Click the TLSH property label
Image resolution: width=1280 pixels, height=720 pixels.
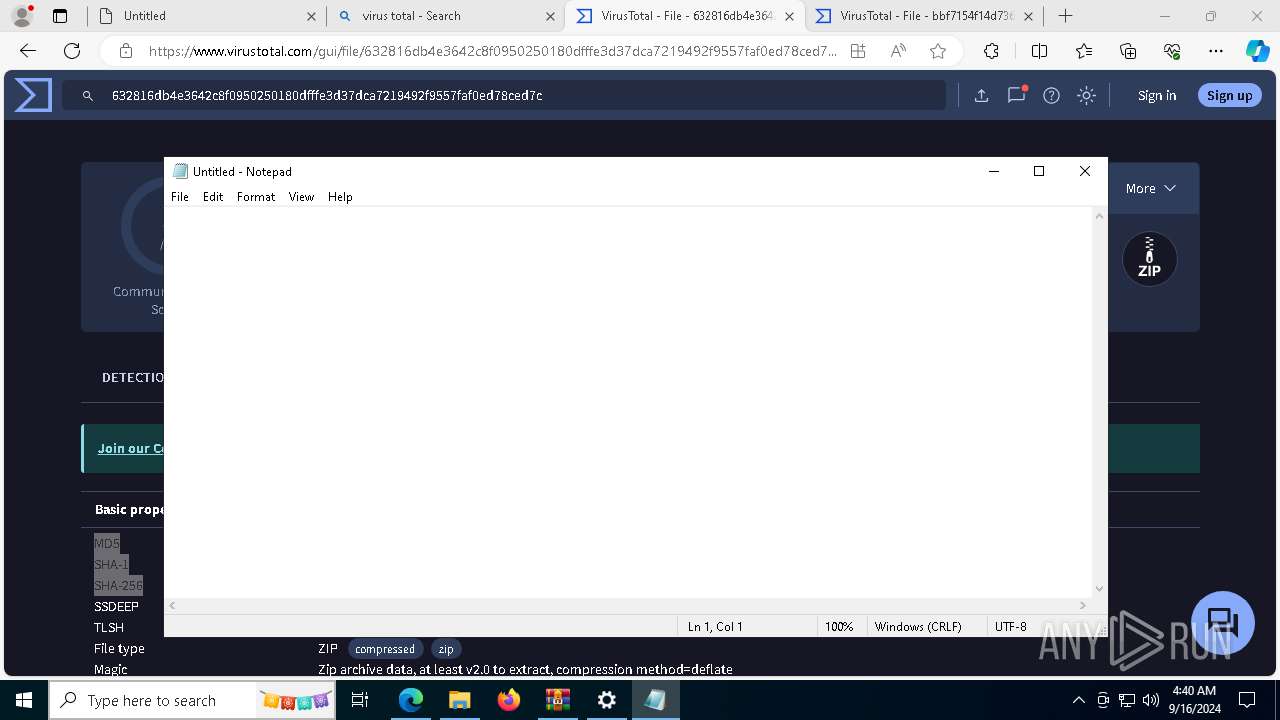109,627
